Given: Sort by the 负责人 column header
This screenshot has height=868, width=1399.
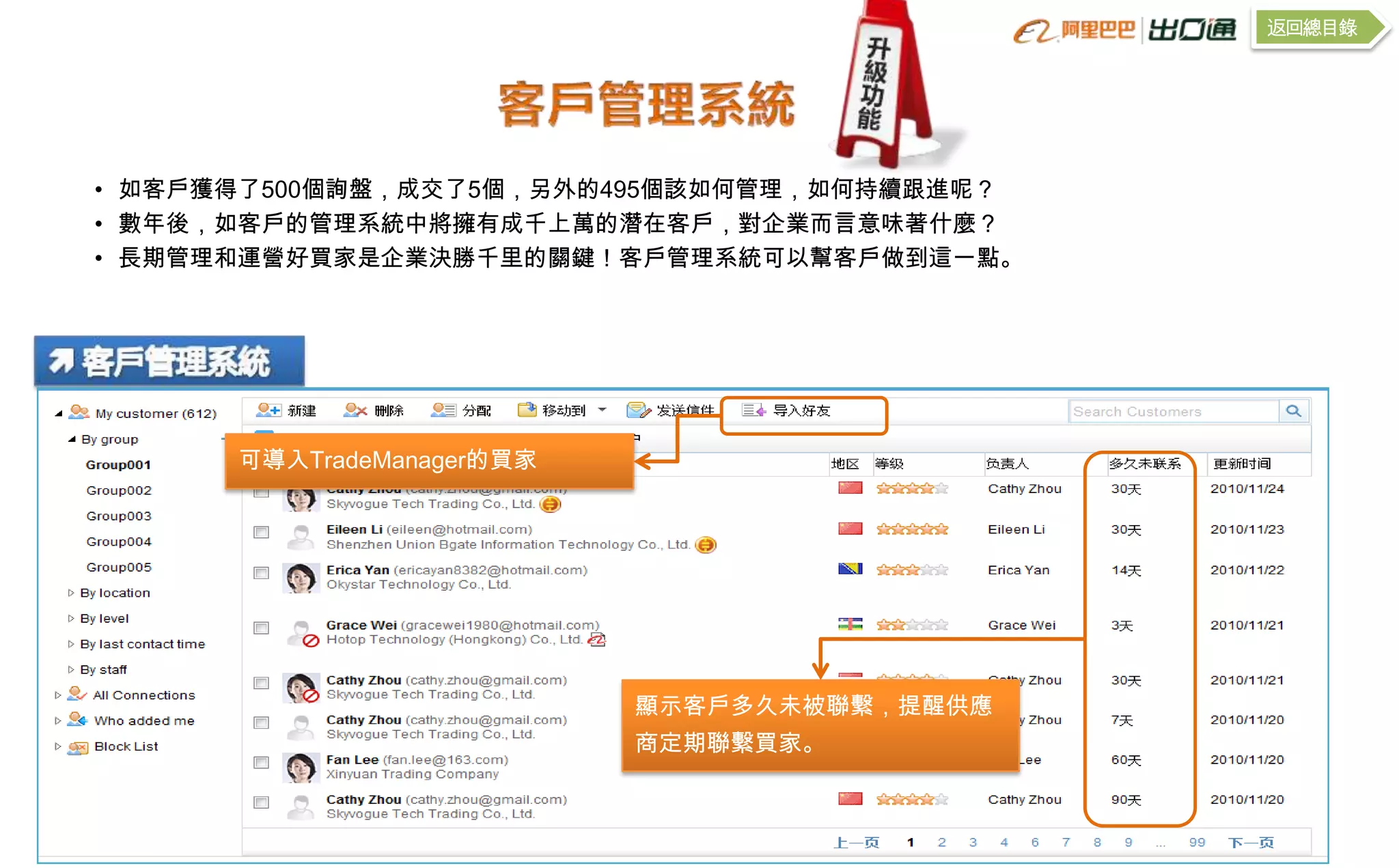Looking at the screenshot, I should 1007,464.
